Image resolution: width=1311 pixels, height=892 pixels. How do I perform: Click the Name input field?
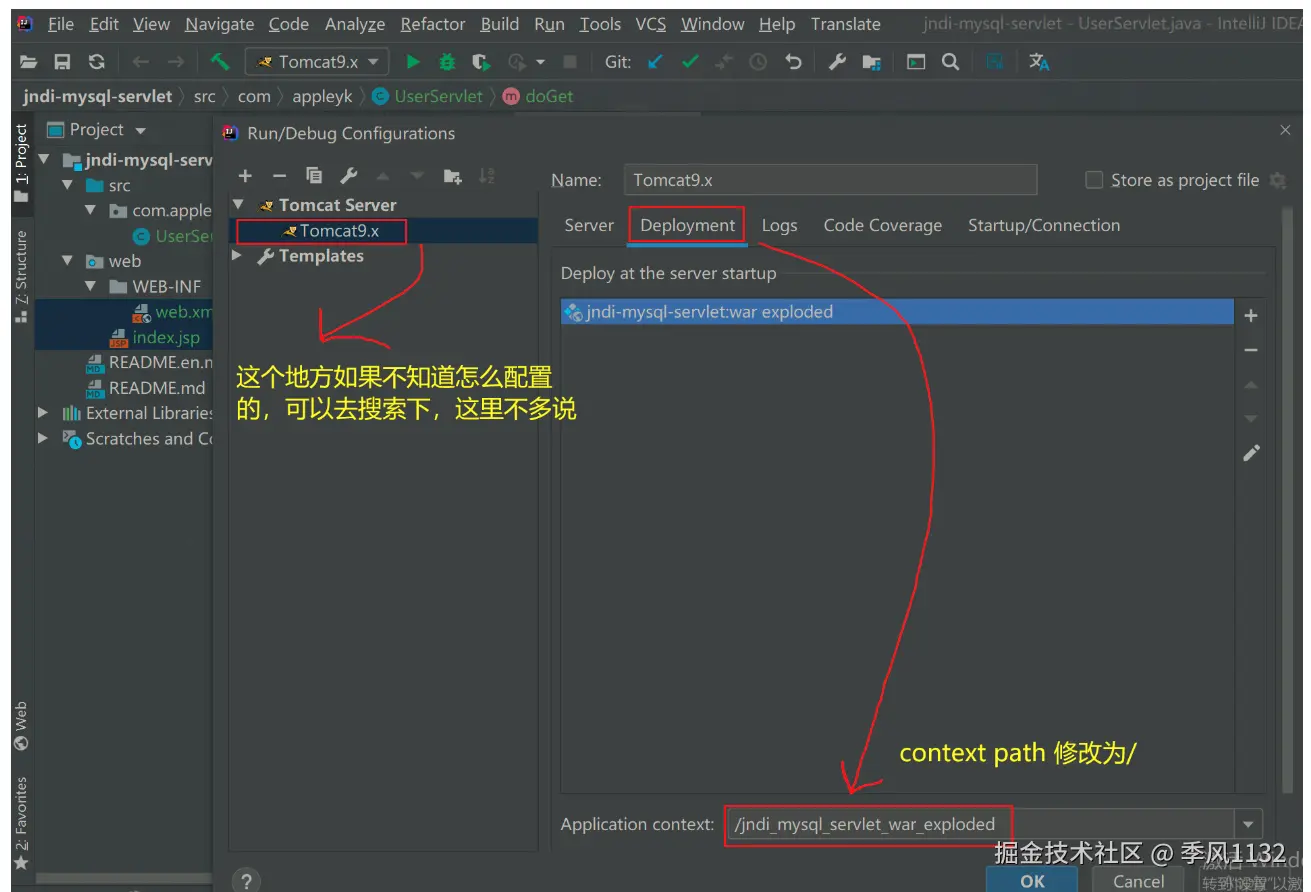(x=830, y=180)
